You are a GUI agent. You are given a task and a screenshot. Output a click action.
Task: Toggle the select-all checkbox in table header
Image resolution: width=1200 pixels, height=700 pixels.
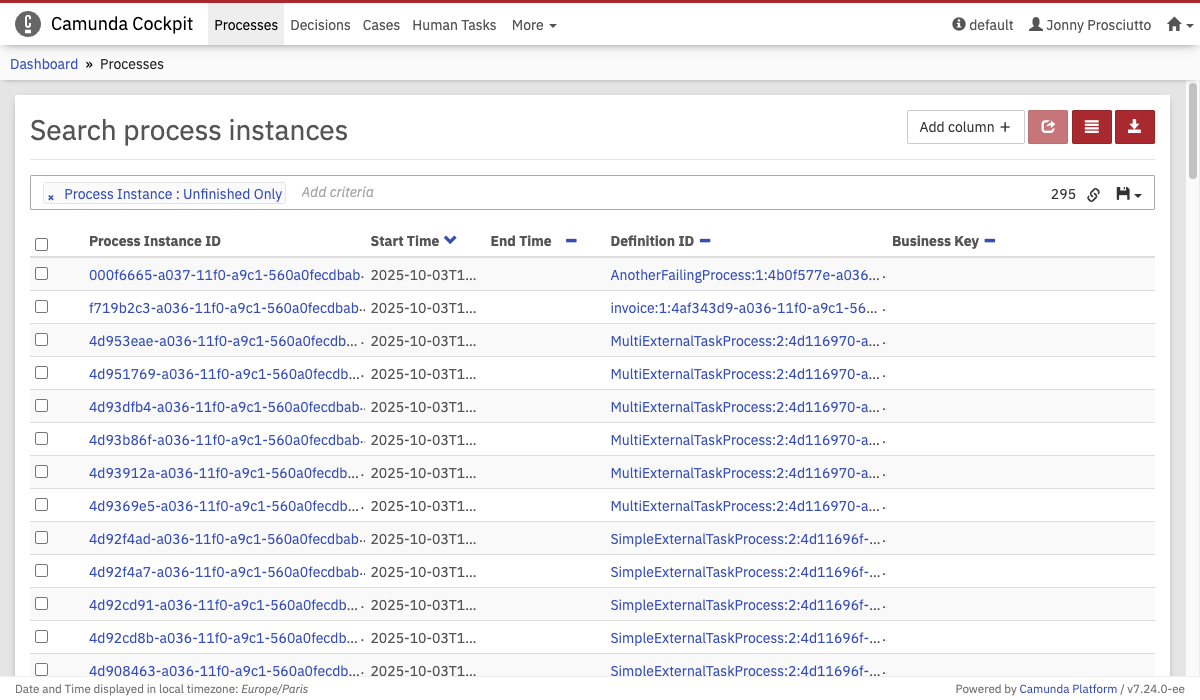coord(41,244)
